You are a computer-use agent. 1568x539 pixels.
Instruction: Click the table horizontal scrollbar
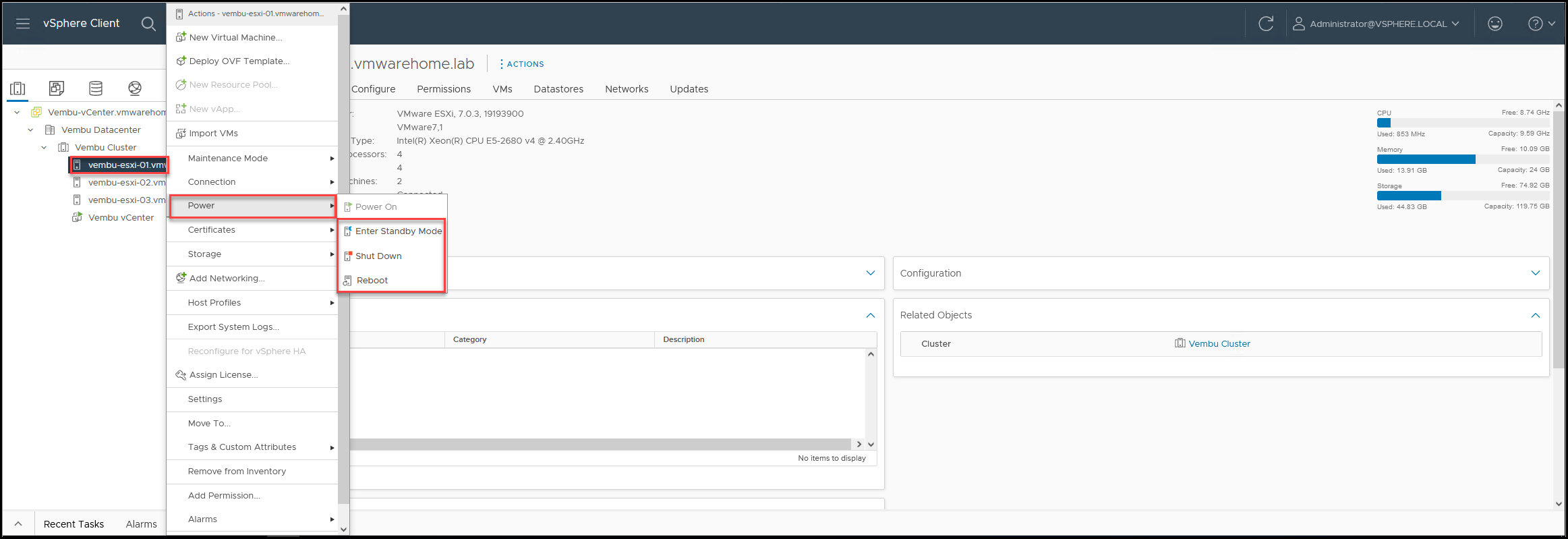[600, 444]
